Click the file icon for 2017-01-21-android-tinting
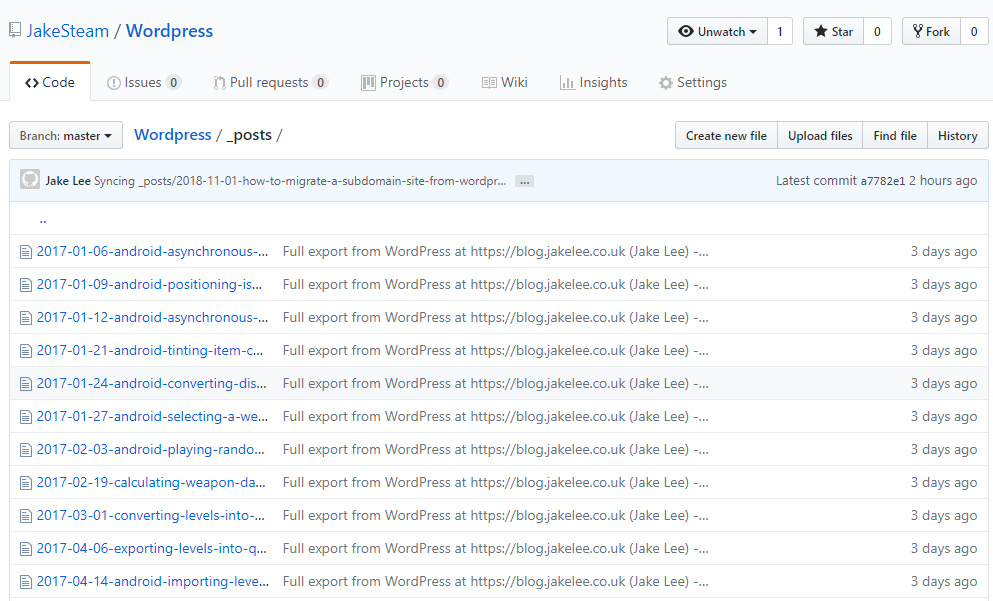 (25, 351)
